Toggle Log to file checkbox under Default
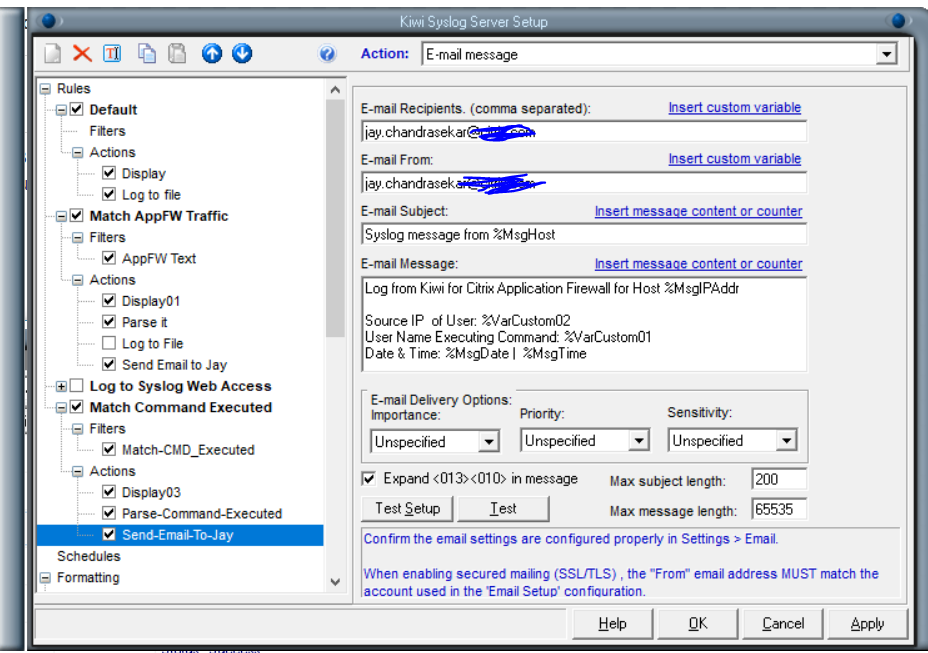The image size is (928, 653). [109, 194]
